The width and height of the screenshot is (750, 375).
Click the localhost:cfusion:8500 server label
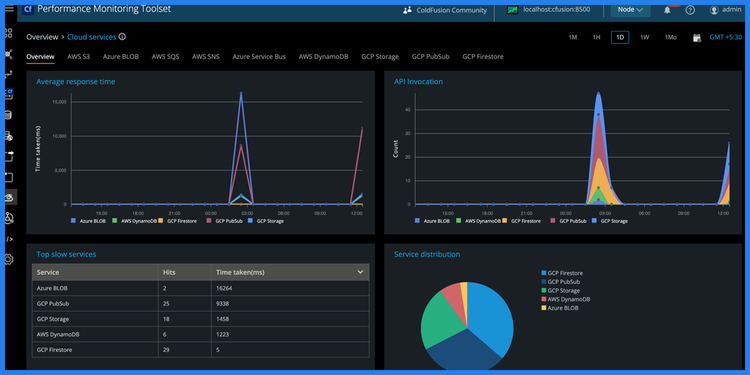point(556,10)
